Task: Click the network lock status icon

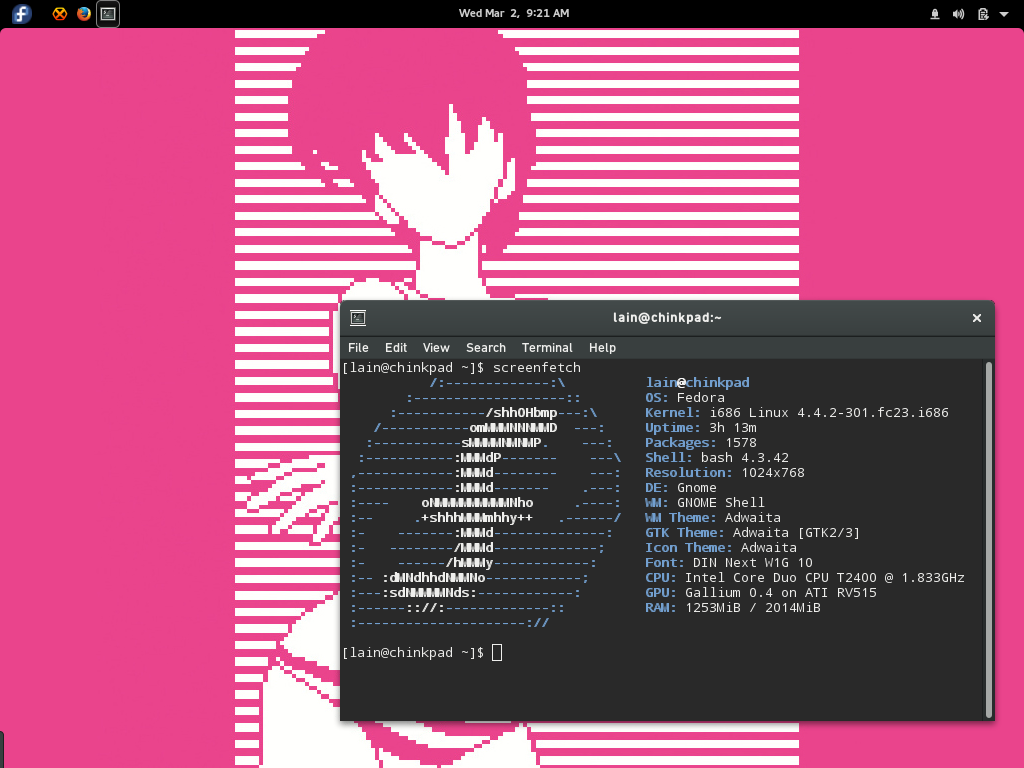Action: coord(935,14)
